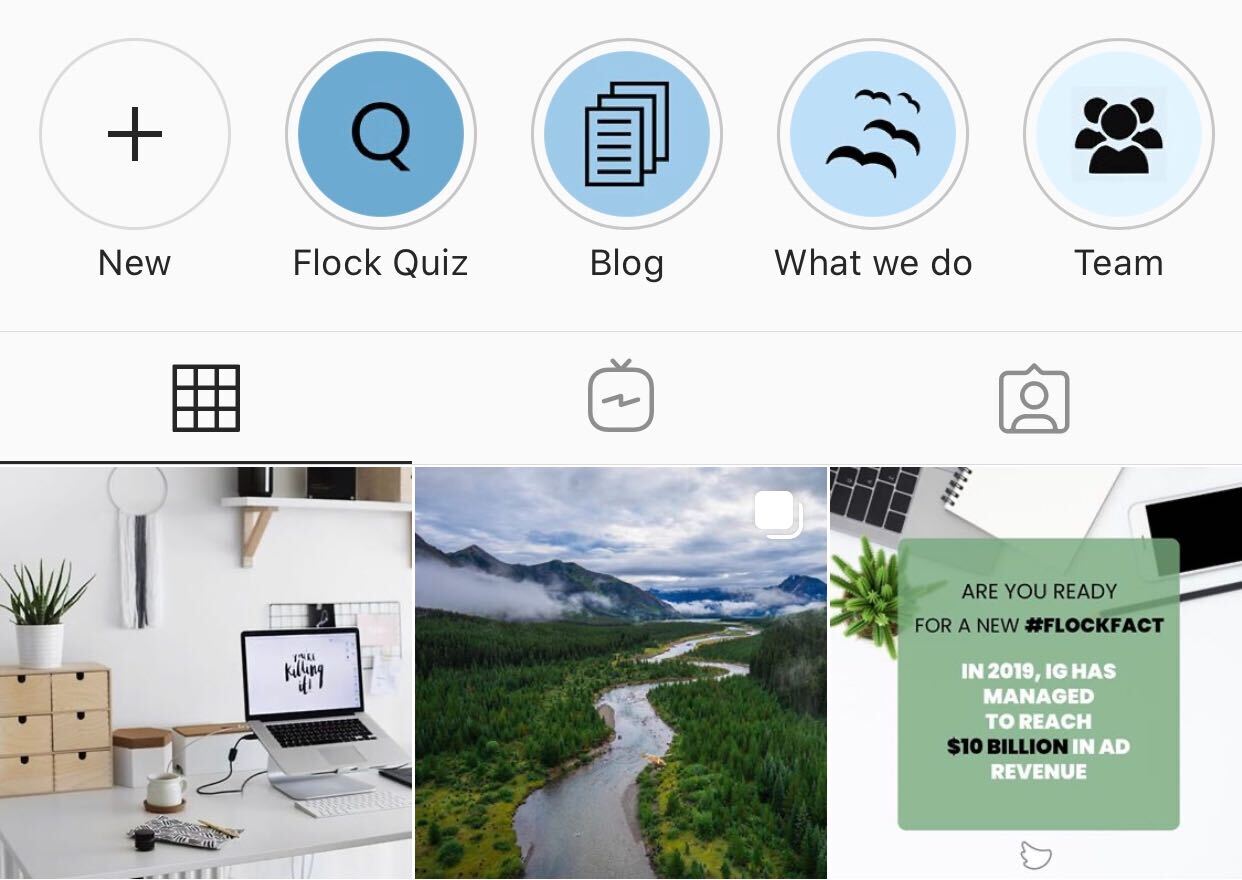The image size is (1242, 880).
Task: Open the Team highlight with people icon
Action: (1119, 134)
